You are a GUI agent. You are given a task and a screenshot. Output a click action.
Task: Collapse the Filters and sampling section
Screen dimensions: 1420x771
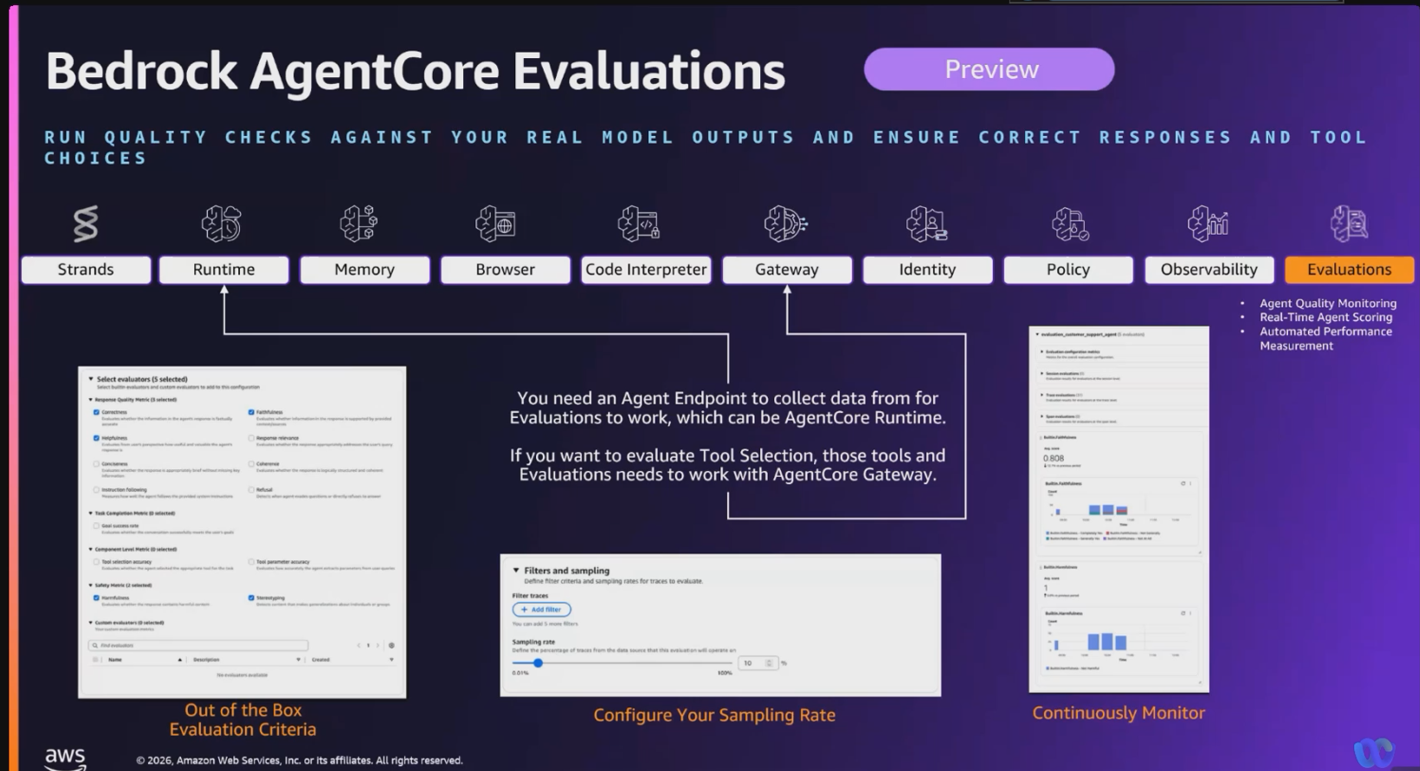(516, 570)
